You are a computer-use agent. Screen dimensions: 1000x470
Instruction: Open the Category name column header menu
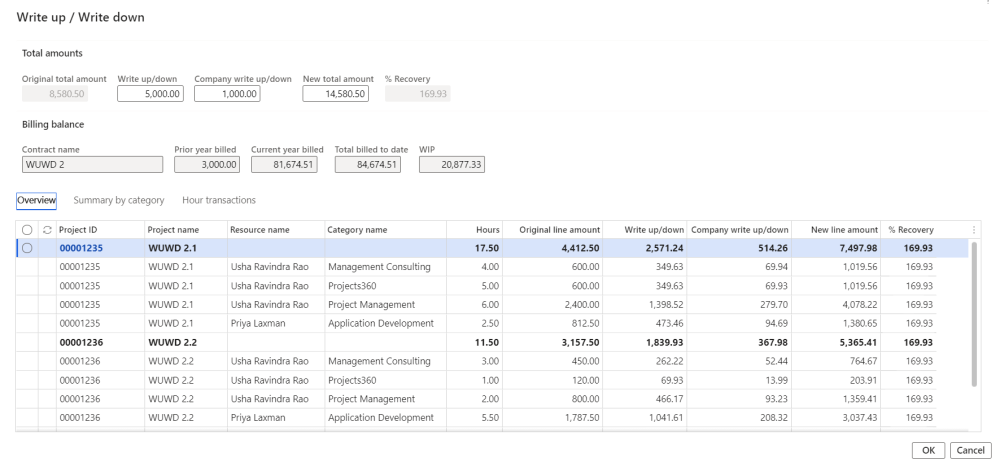tap(357, 230)
